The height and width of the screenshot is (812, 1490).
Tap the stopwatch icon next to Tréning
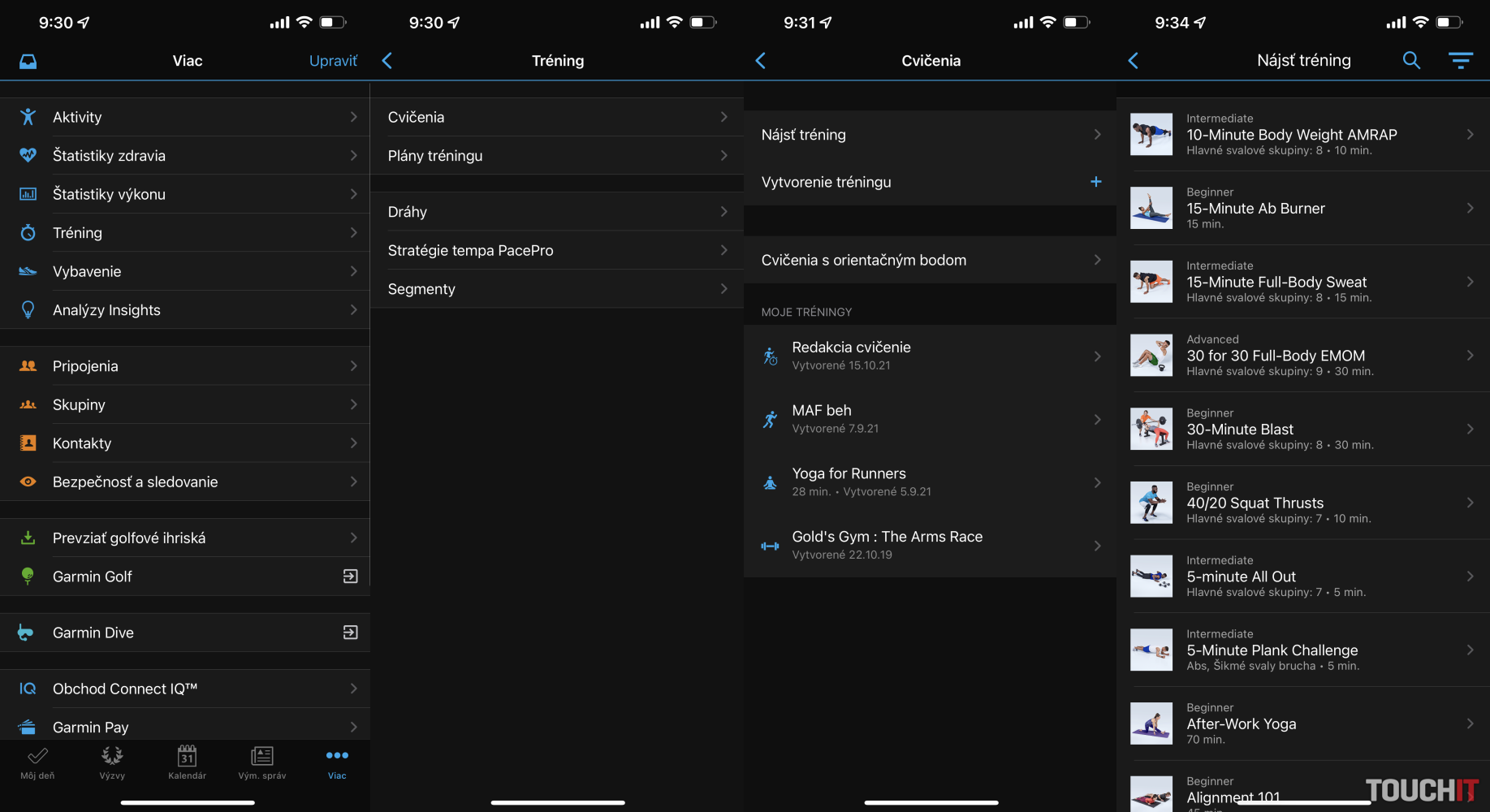point(28,233)
